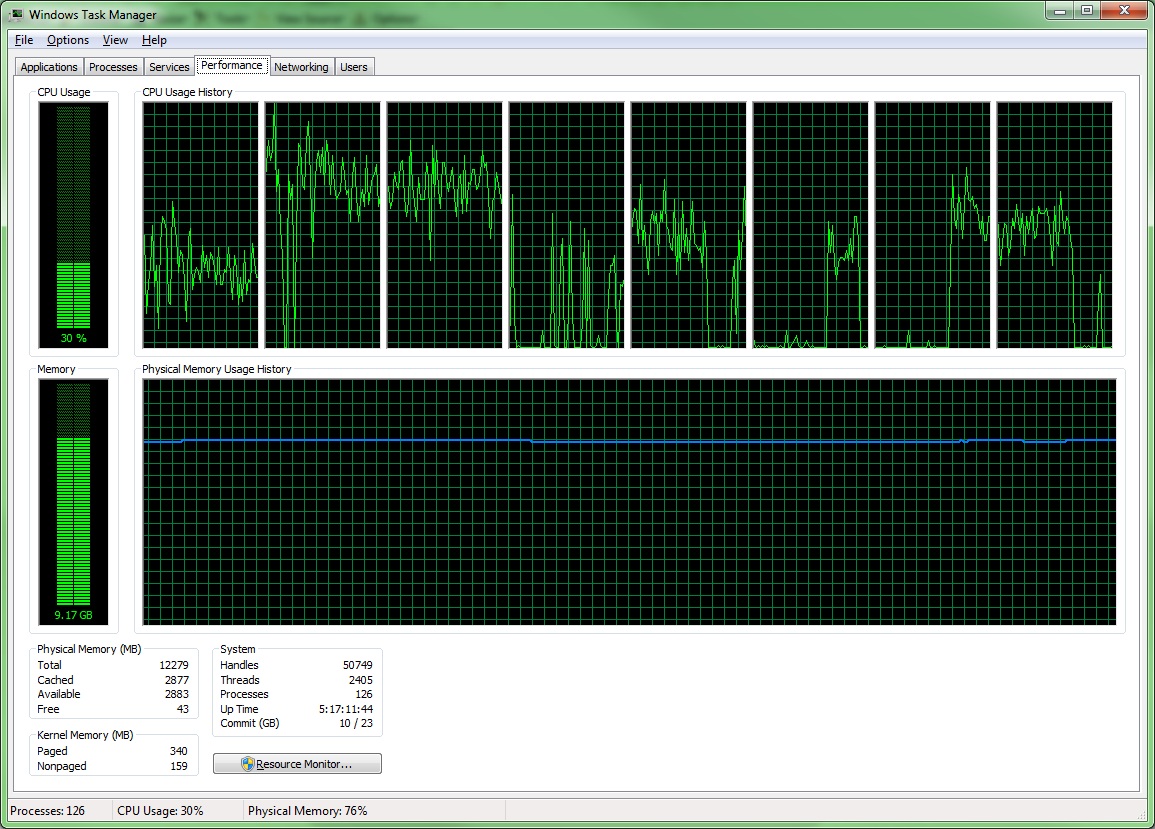This screenshot has height=829, width=1155.
Task: Switch to the Networking tab
Action: [x=301, y=67]
